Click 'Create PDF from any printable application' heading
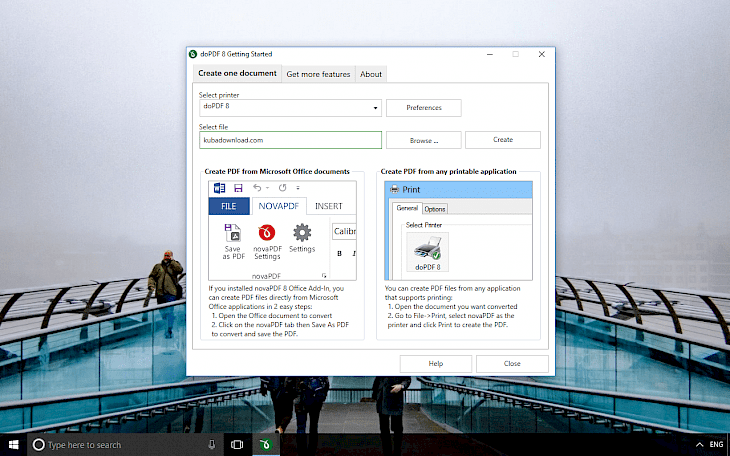 click(448, 171)
